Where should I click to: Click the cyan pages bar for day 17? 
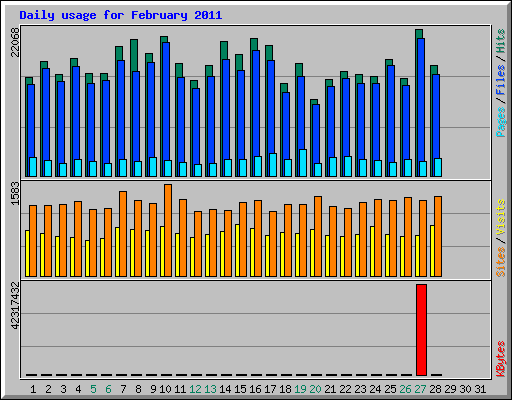(273, 165)
